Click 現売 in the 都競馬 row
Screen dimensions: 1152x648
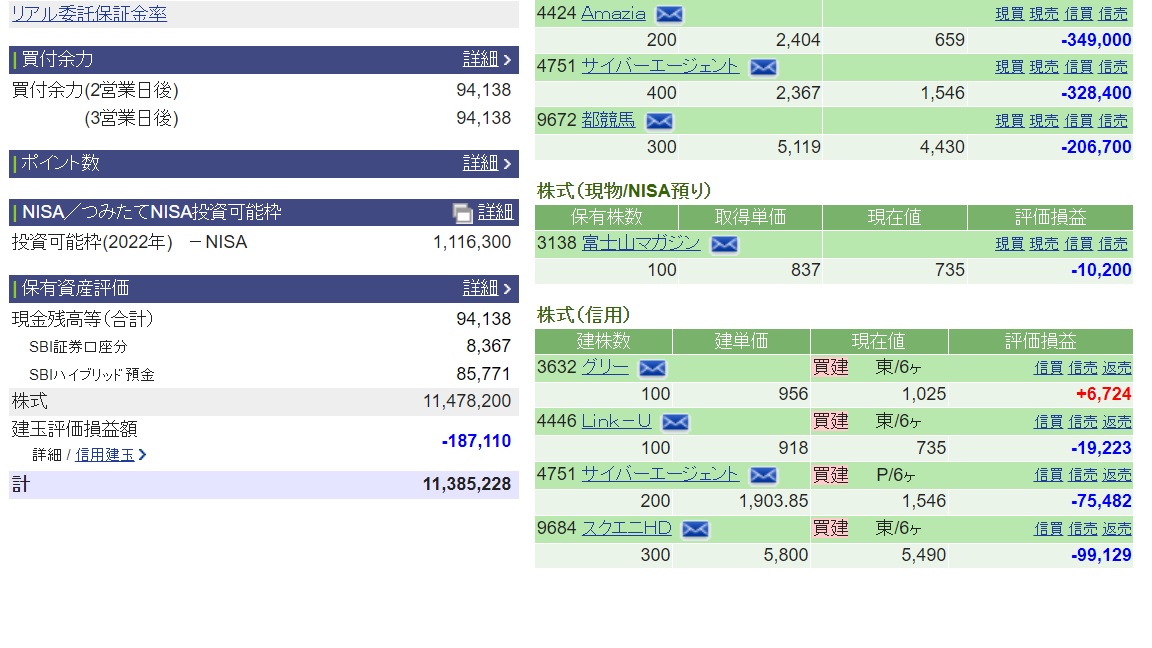click(x=1044, y=120)
